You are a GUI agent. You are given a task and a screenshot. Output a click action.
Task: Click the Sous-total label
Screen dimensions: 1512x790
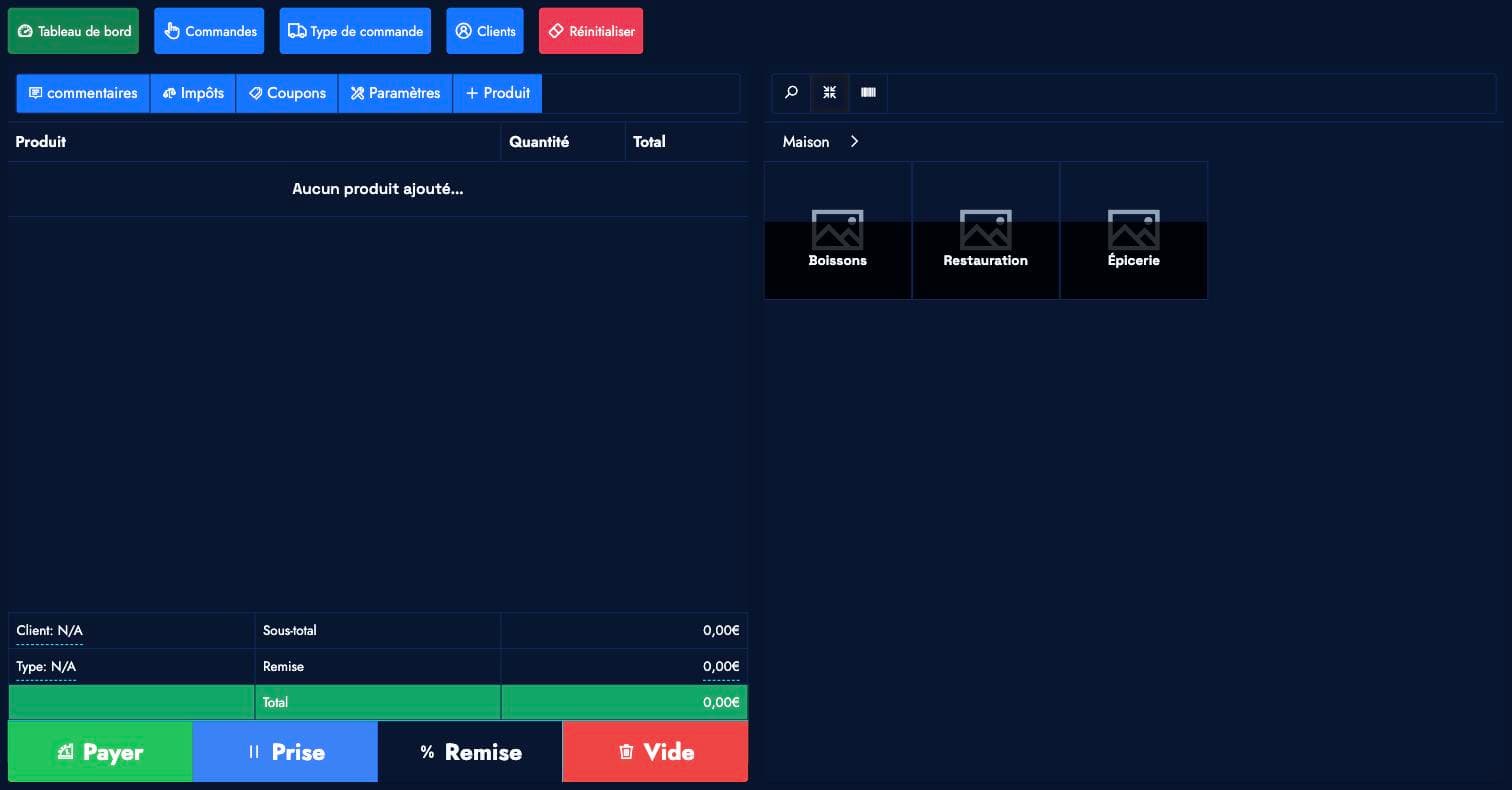pyautogui.click(x=290, y=631)
